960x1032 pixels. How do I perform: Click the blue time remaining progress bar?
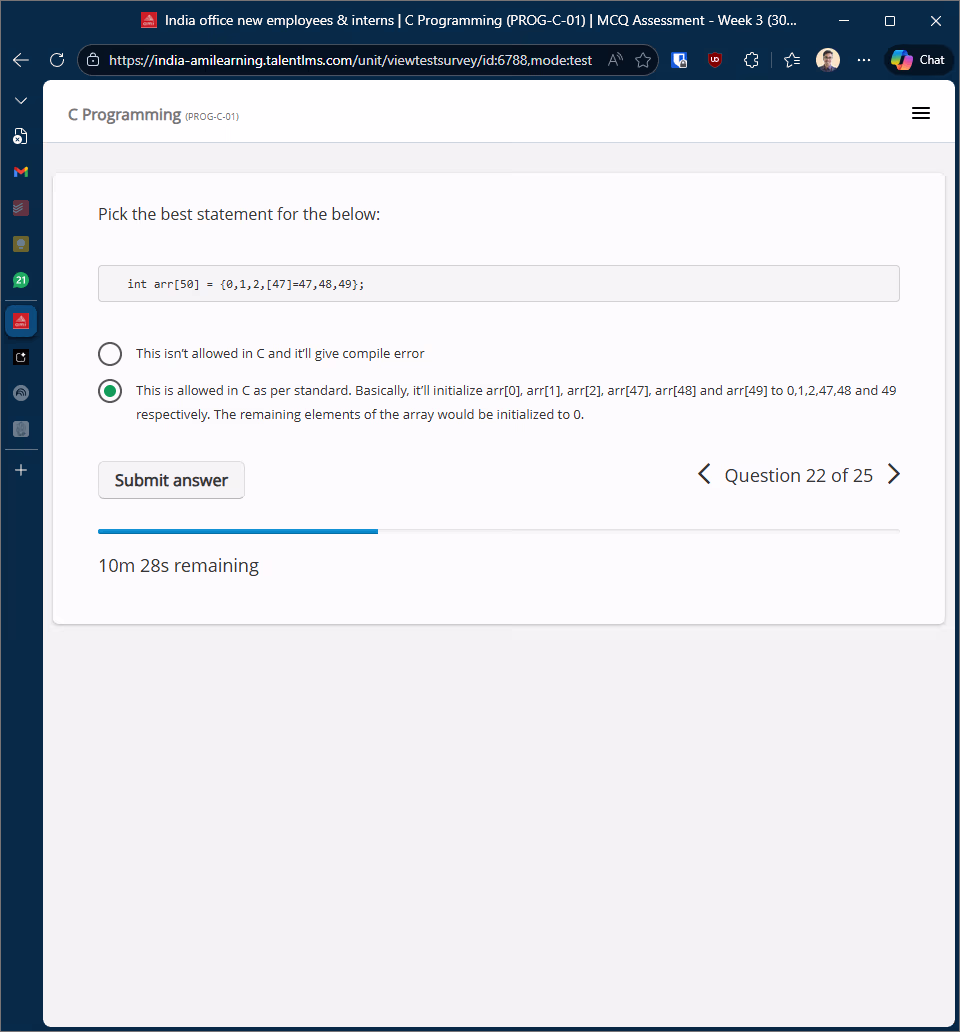pyautogui.click(x=238, y=531)
